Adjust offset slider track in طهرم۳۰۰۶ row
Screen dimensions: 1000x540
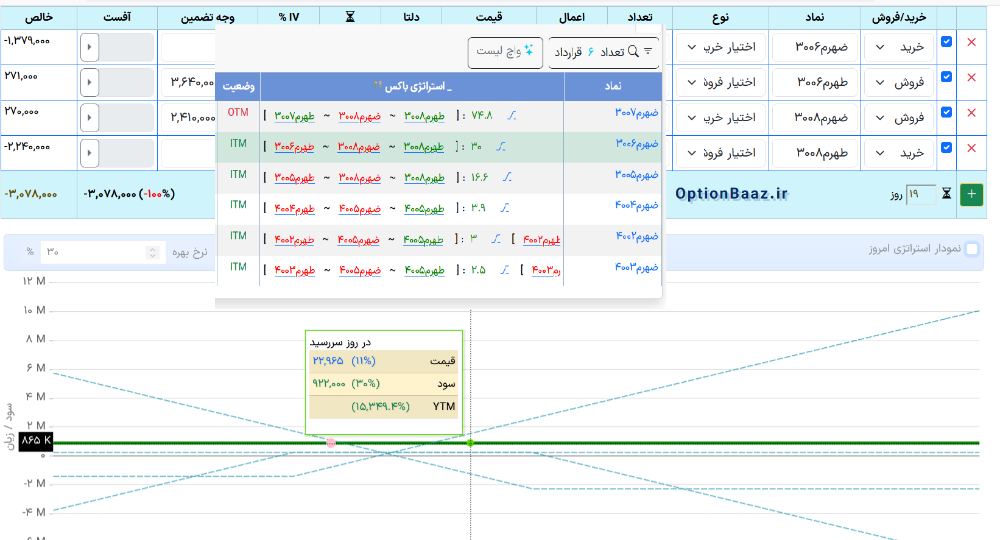click(126, 82)
